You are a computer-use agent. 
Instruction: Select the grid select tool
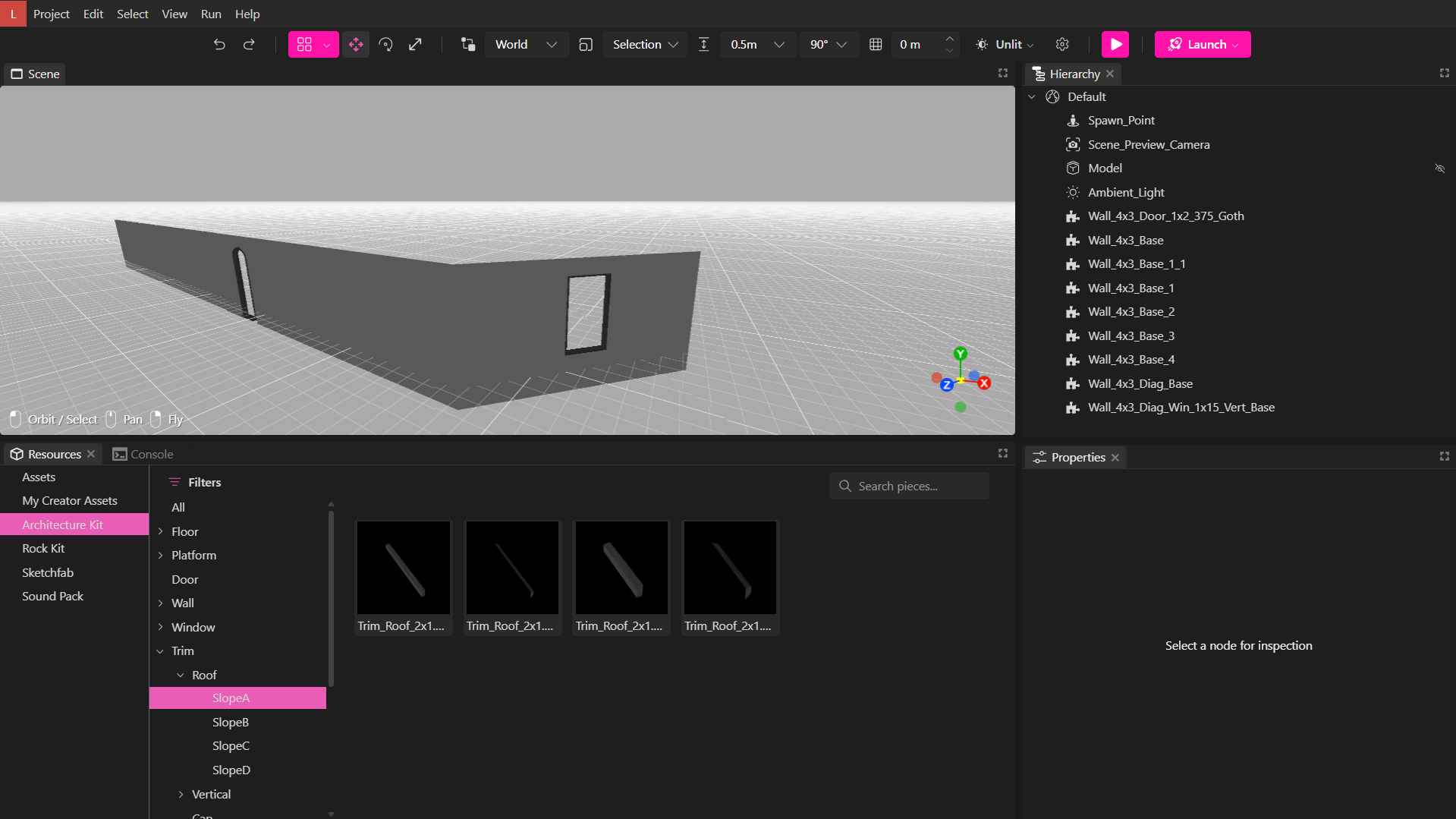pyautogui.click(x=304, y=45)
